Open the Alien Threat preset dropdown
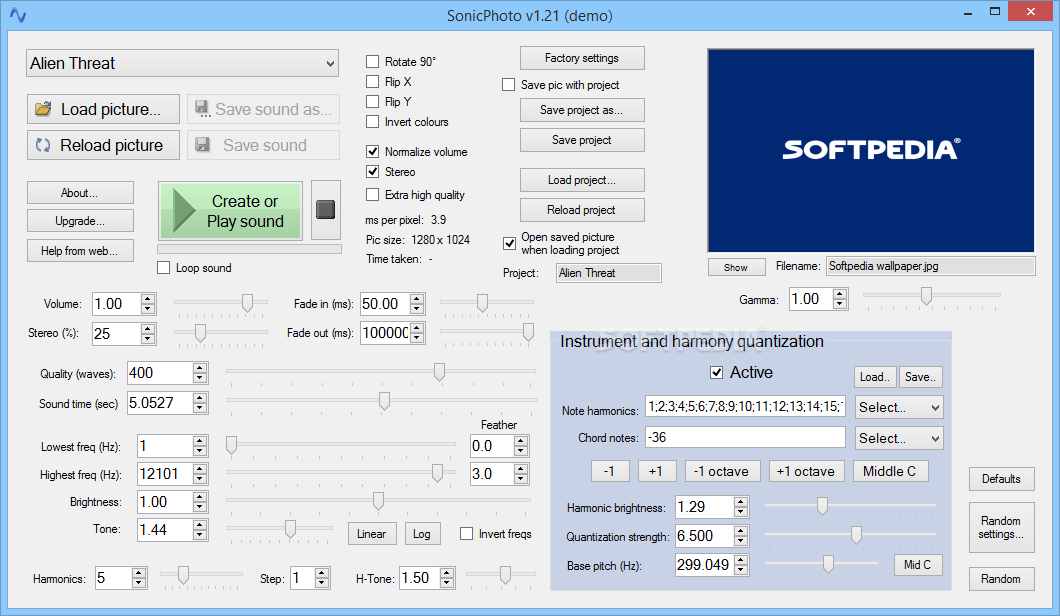Screen dimensions: 1060x616 [183, 64]
